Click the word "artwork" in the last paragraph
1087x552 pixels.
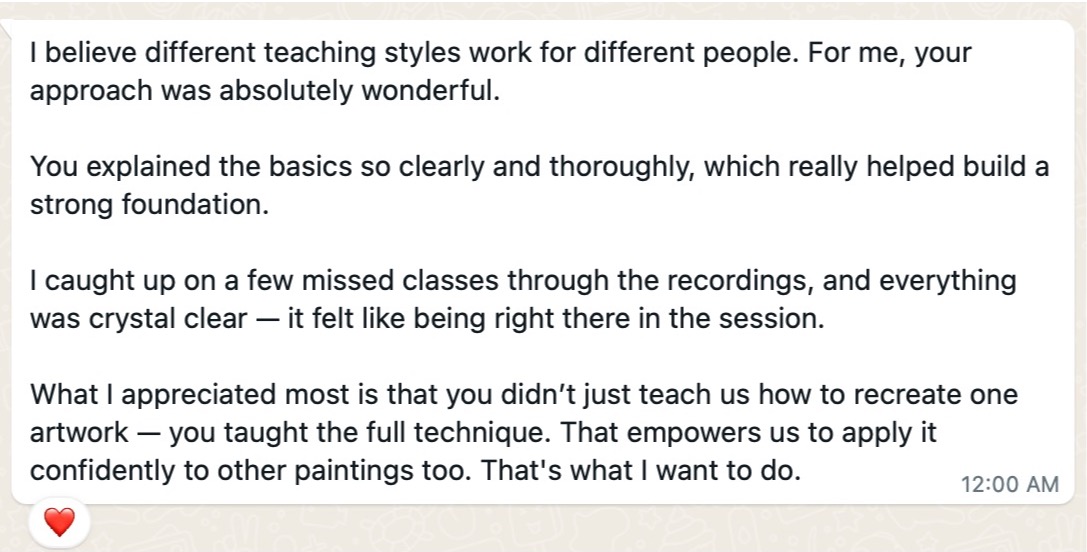pos(79,433)
